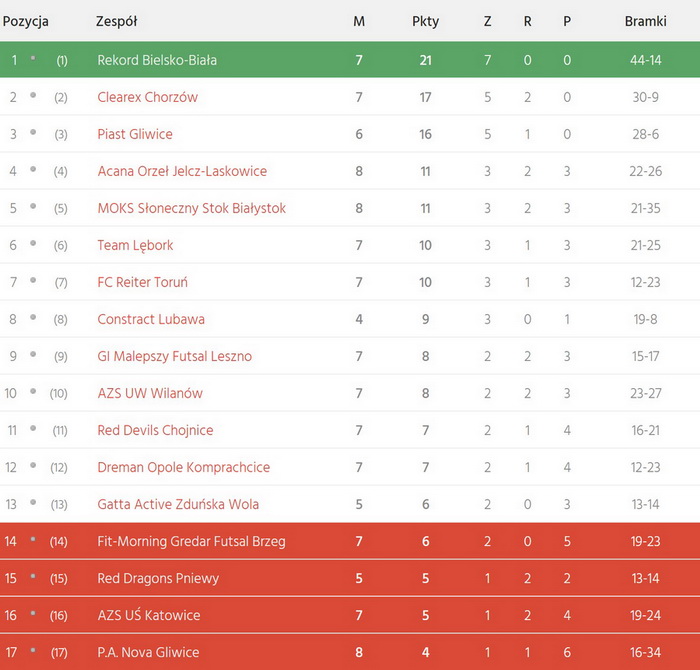Open FC Reiter Toruń team page

(142, 282)
